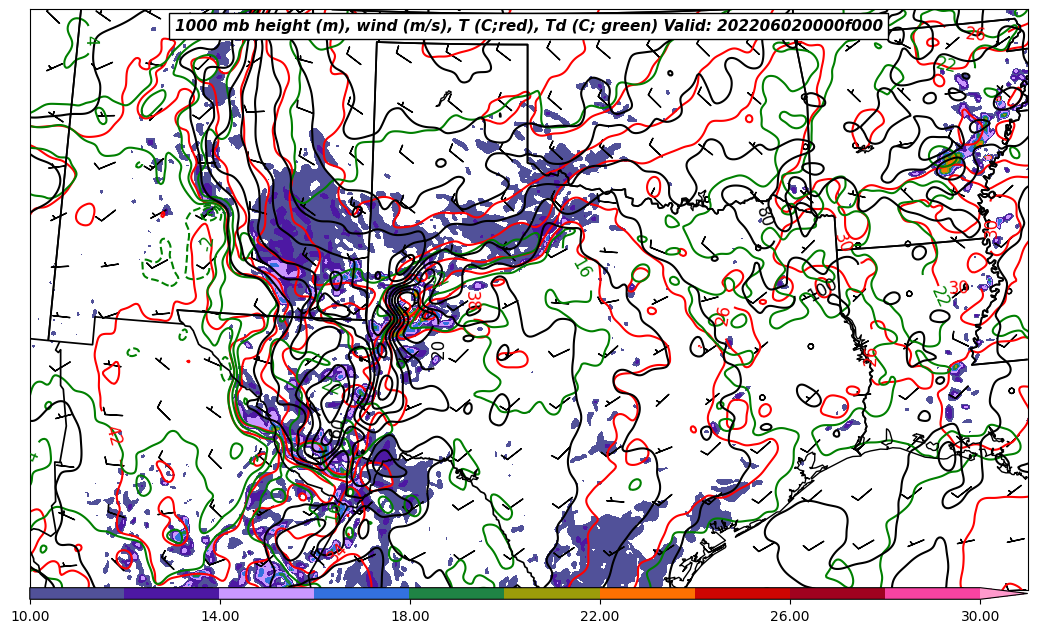
Task: Click the olive 20–22 colorbar segment
Action: point(552,593)
